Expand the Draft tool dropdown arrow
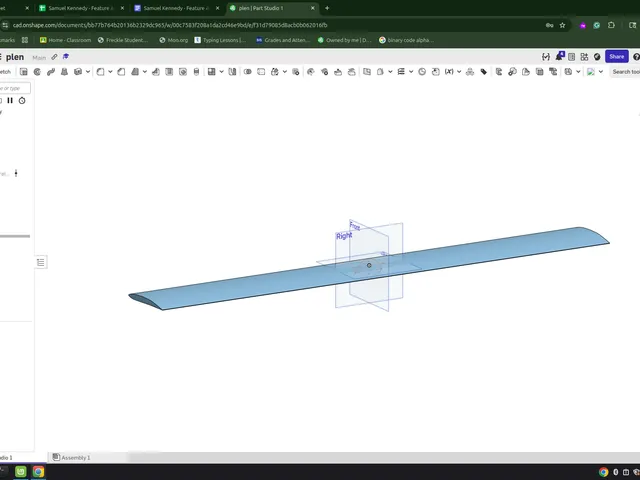Image resolution: width=640 pixels, height=480 pixels. 145,72
